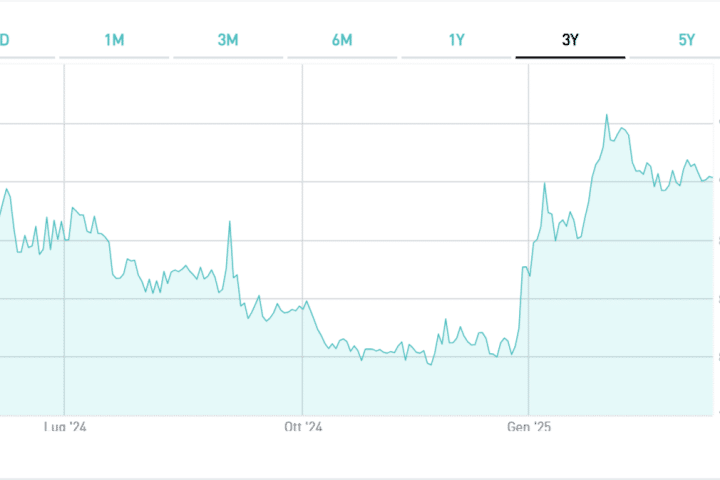Screen dimensions: 720x480
Task: Switch chart to 3M range
Action: 228,40
